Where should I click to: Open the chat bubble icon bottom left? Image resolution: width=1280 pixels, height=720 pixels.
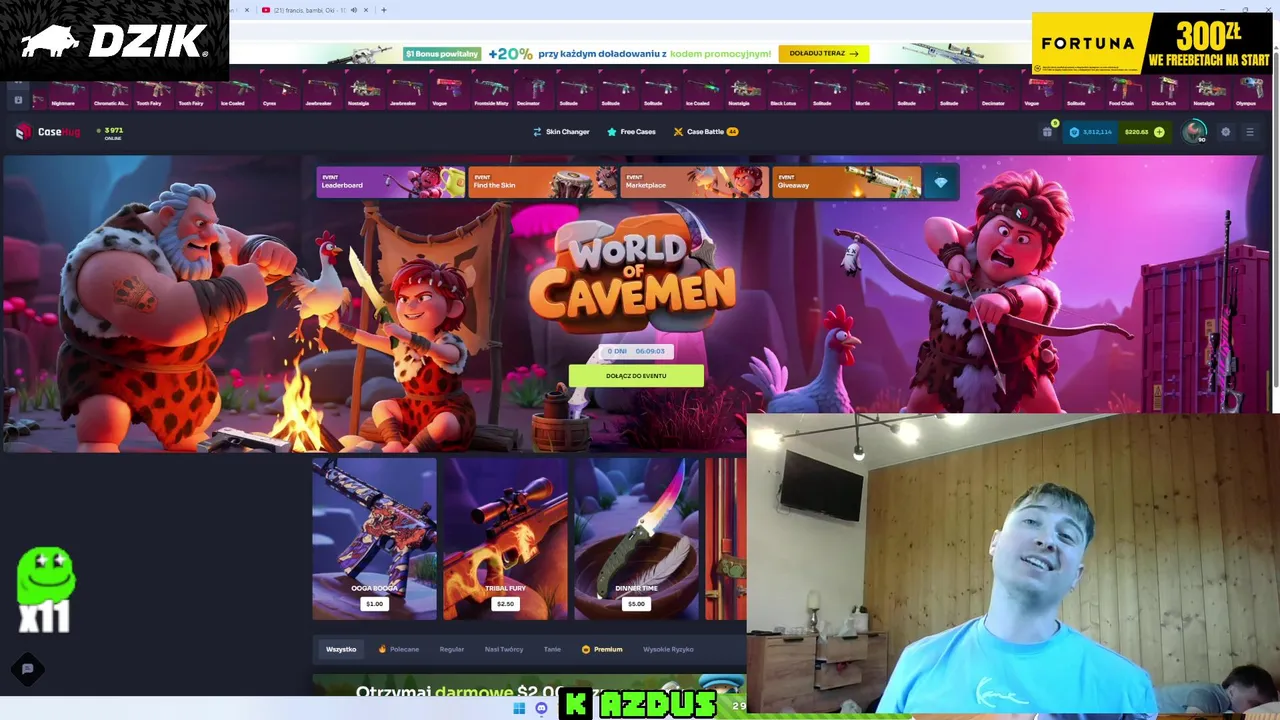28,669
